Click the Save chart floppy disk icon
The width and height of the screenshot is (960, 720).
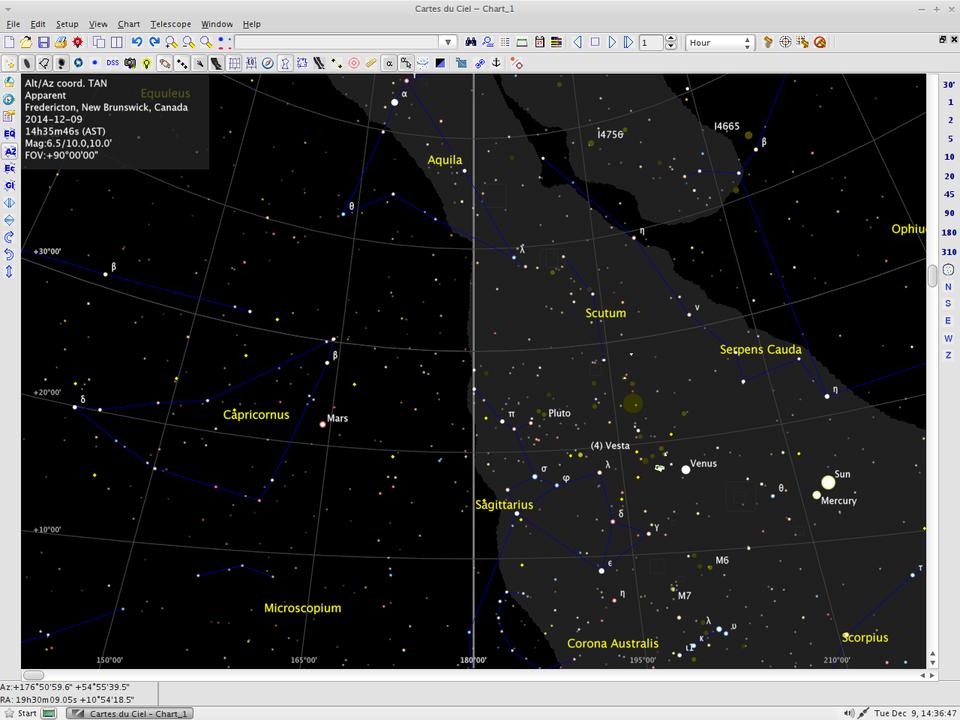[x=44, y=42]
